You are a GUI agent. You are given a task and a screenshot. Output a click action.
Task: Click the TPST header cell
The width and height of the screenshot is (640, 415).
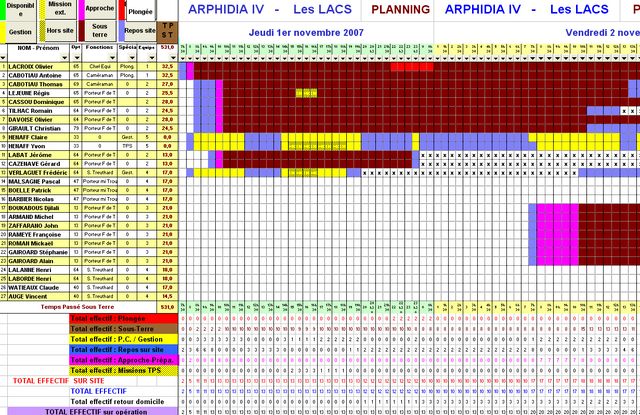click(x=168, y=29)
